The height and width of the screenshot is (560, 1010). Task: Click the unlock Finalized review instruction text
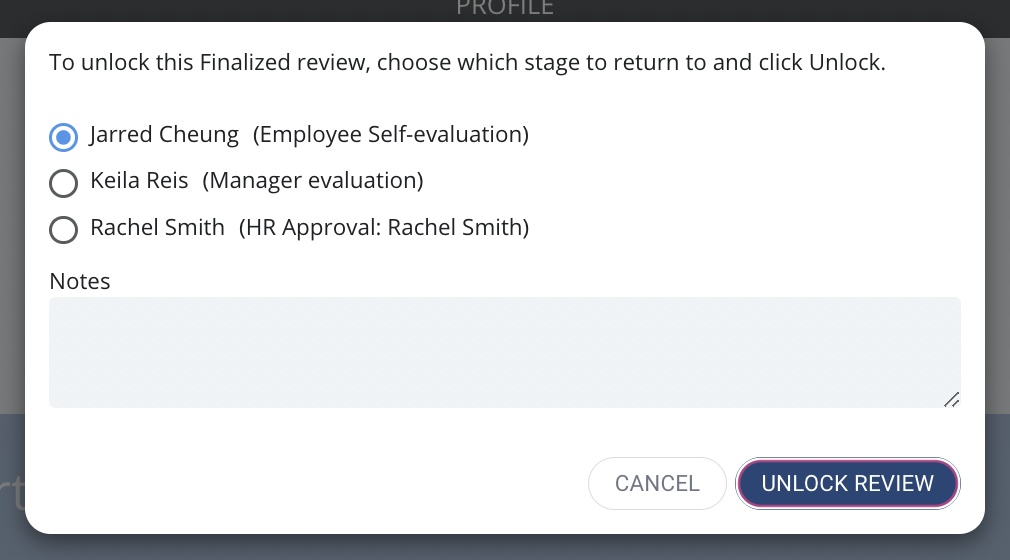[x=468, y=63]
